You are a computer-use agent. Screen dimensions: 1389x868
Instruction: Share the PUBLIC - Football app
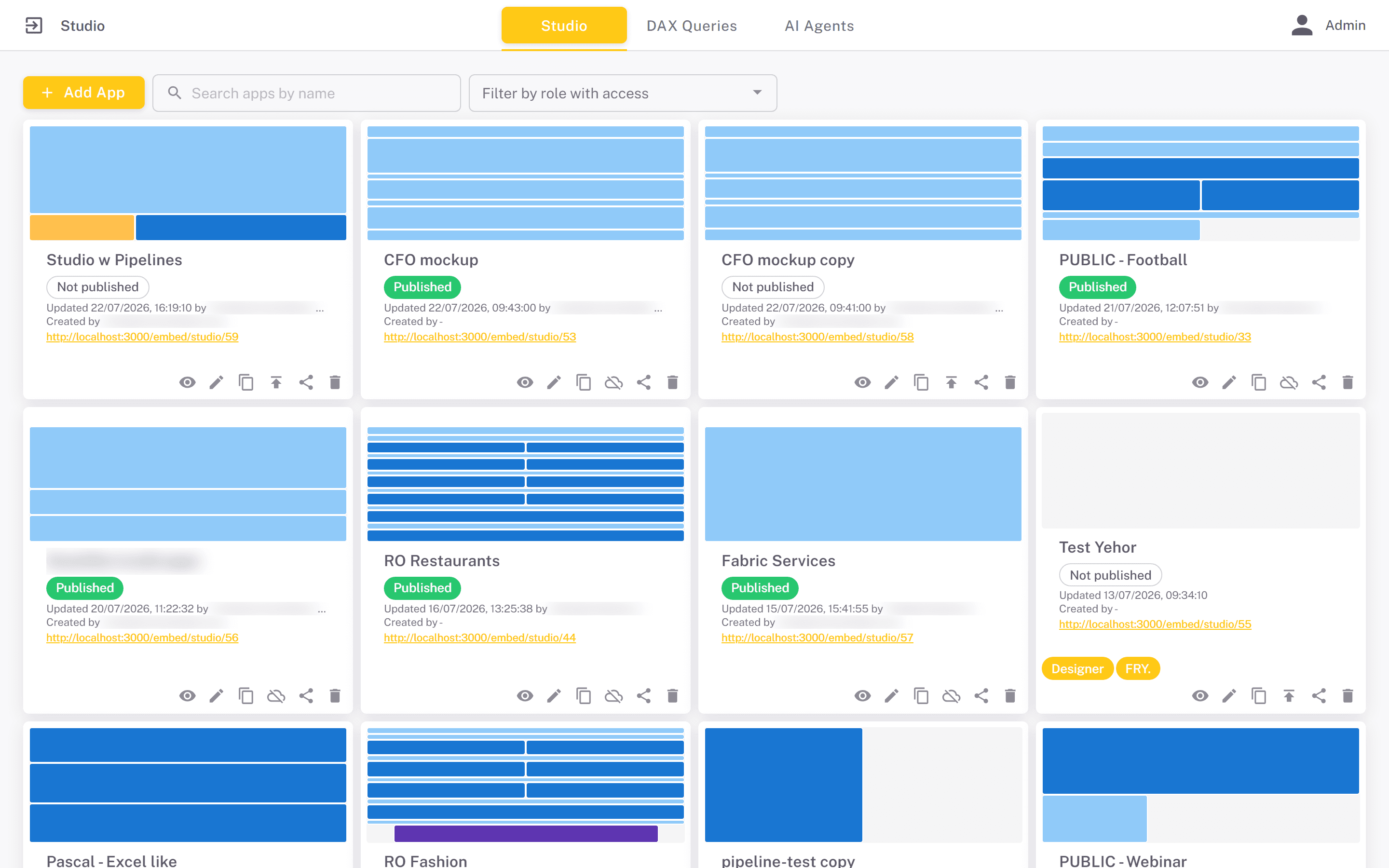[x=1319, y=382]
